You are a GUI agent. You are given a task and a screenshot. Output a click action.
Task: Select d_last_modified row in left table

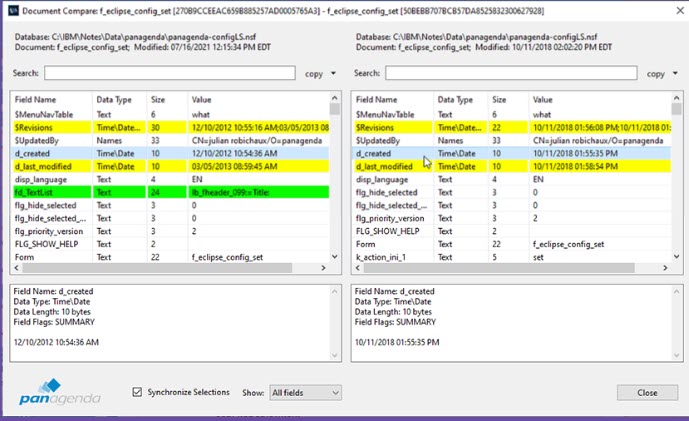tap(170, 167)
